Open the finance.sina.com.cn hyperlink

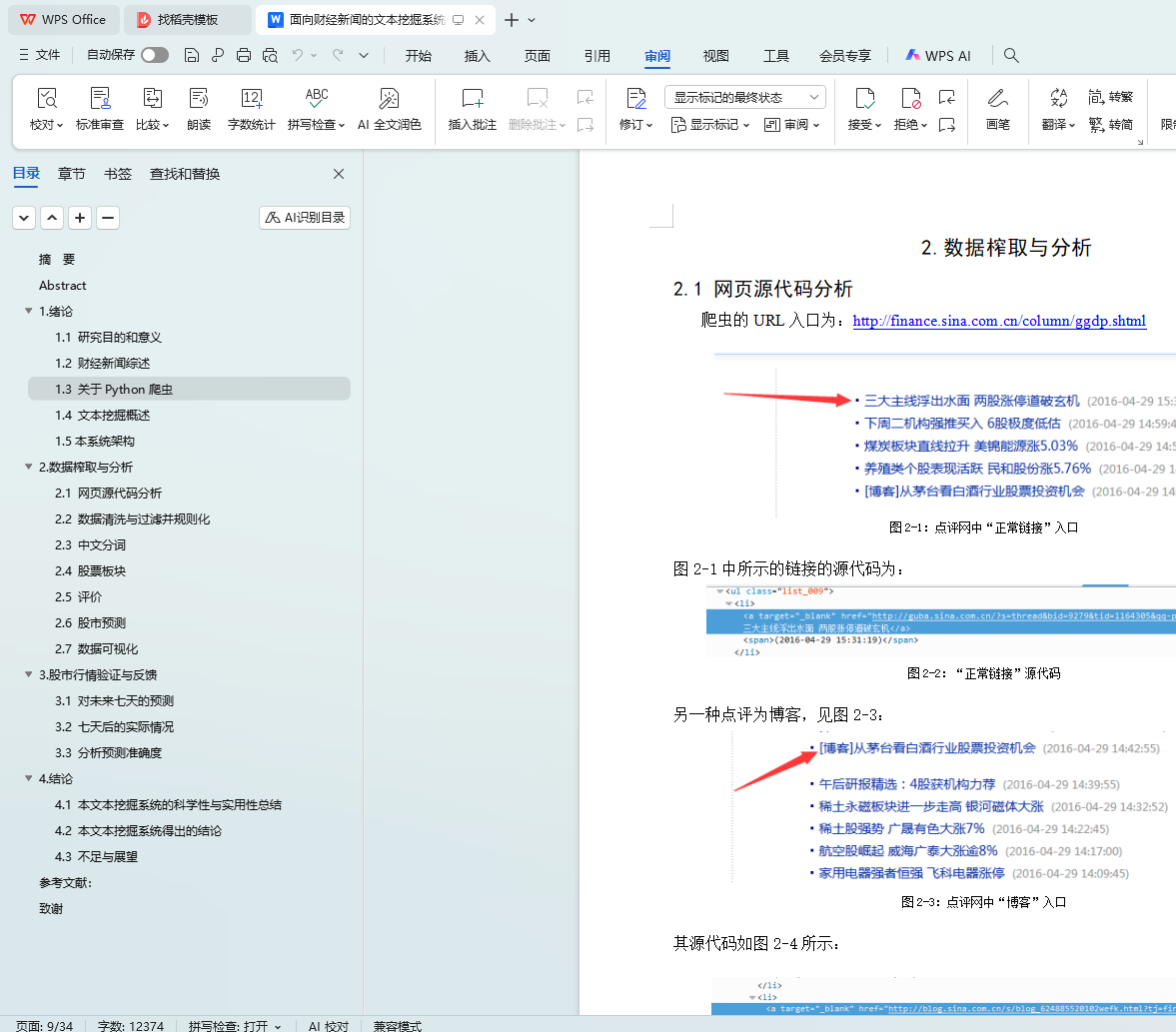[x=999, y=322]
